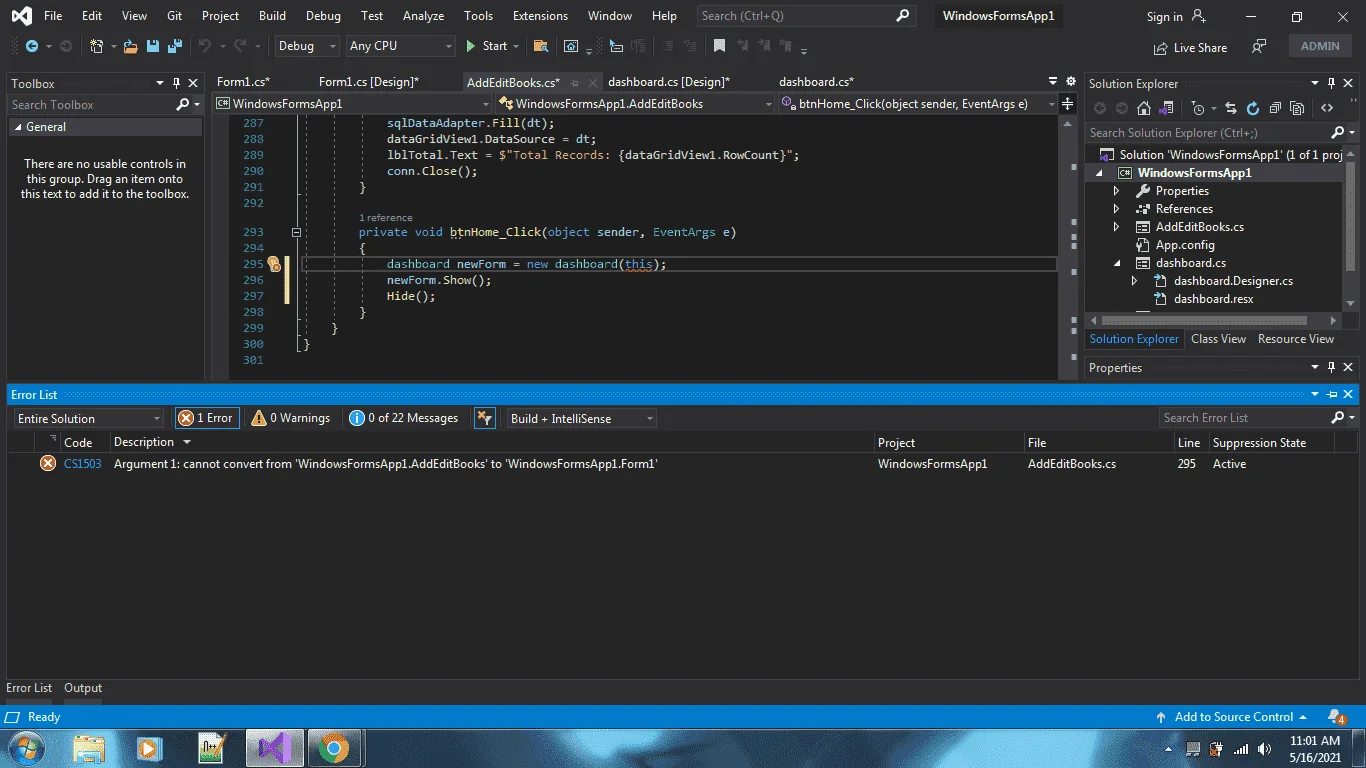Click Pending Changes Filter clock icon
1366x768 pixels.
pyautogui.click(x=1198, y=108)
